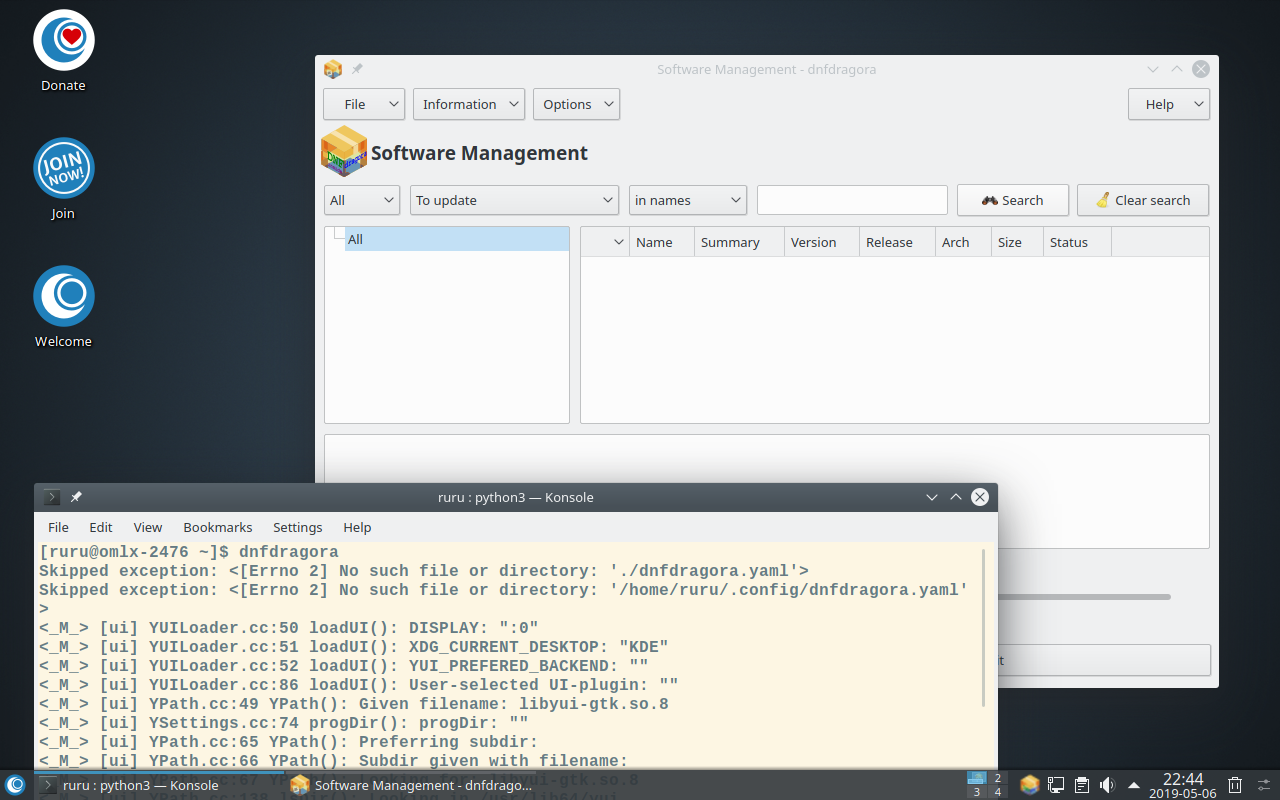Screen dimensions: 1280x800
Task: Open the Information dropdown menu
Action: (469, 104)
